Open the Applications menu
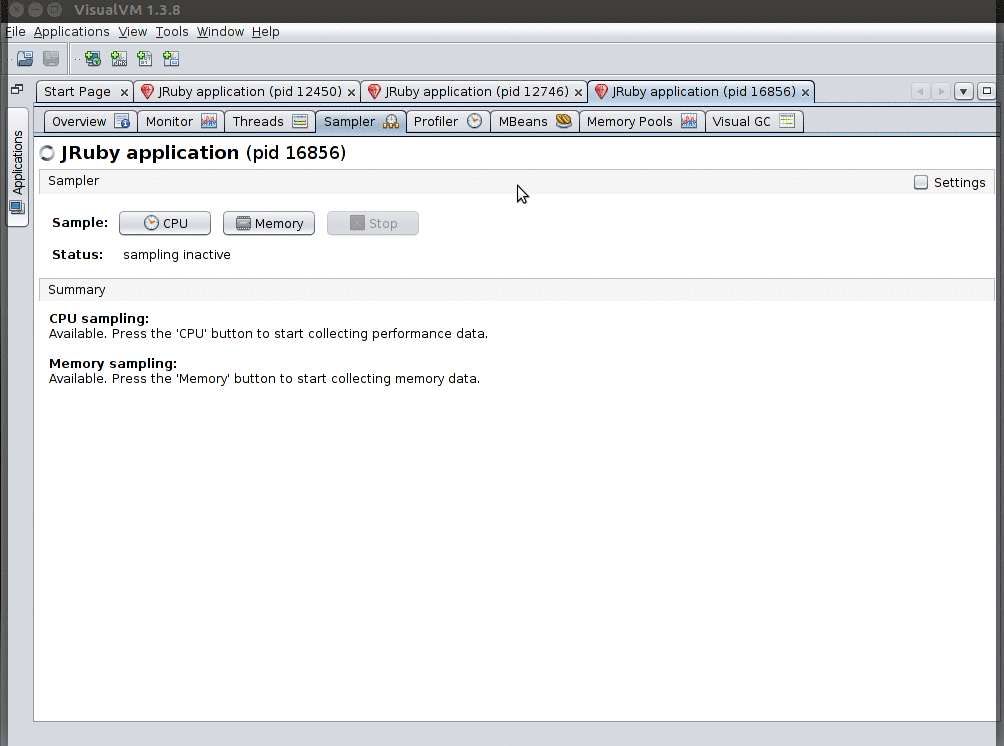1004x746 pixels. coord(71,31)
